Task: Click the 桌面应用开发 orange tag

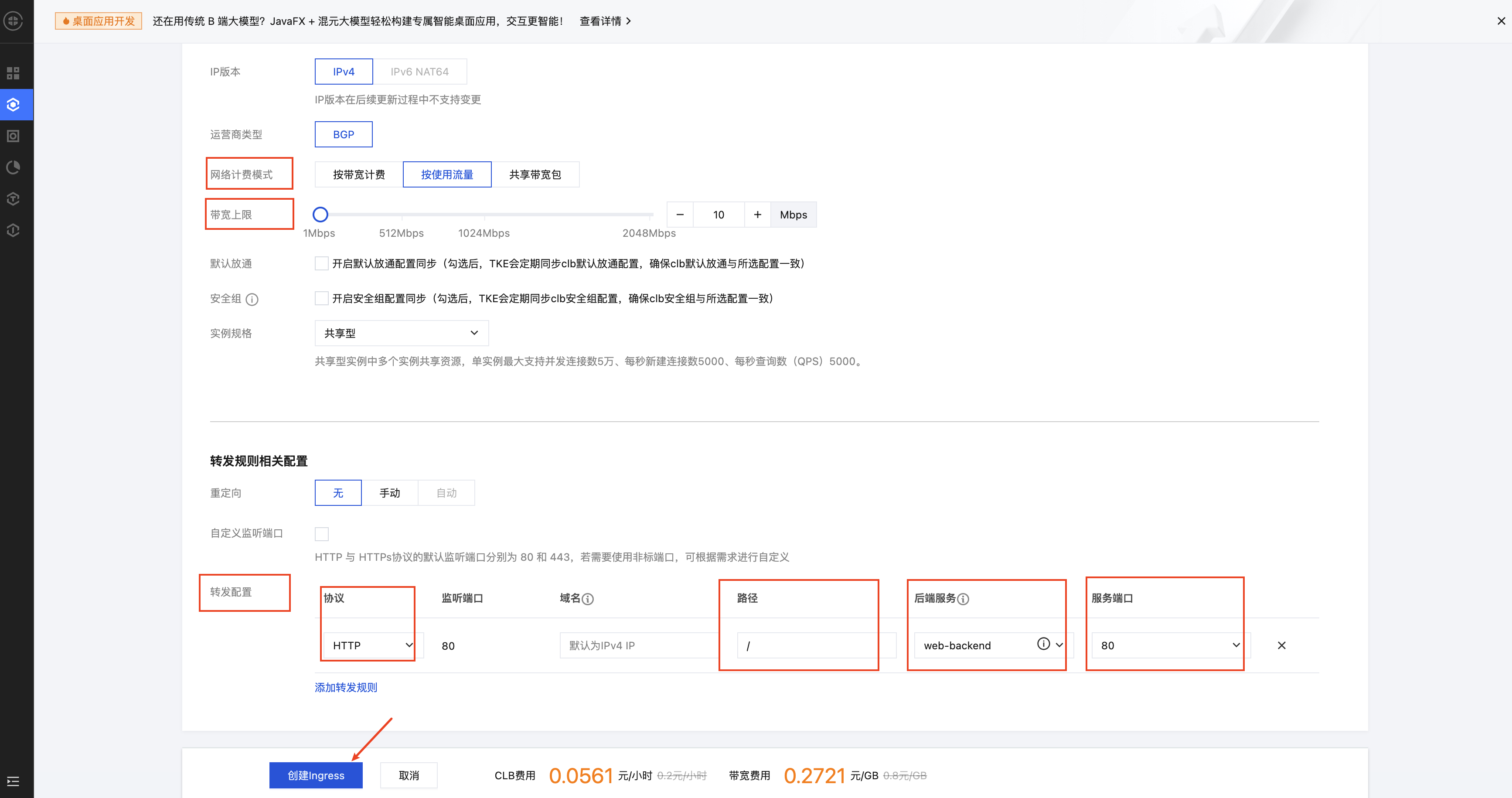Action: (99, 21)
